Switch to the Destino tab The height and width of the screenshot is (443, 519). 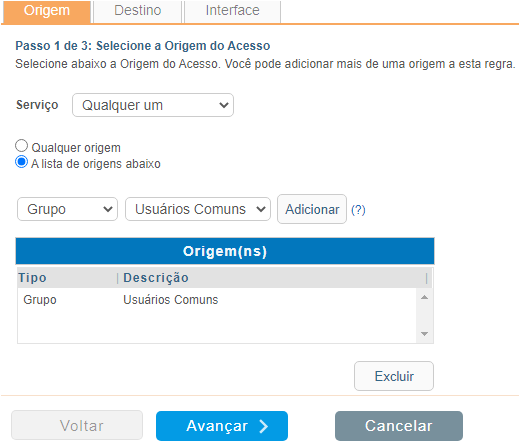point(138,11)
